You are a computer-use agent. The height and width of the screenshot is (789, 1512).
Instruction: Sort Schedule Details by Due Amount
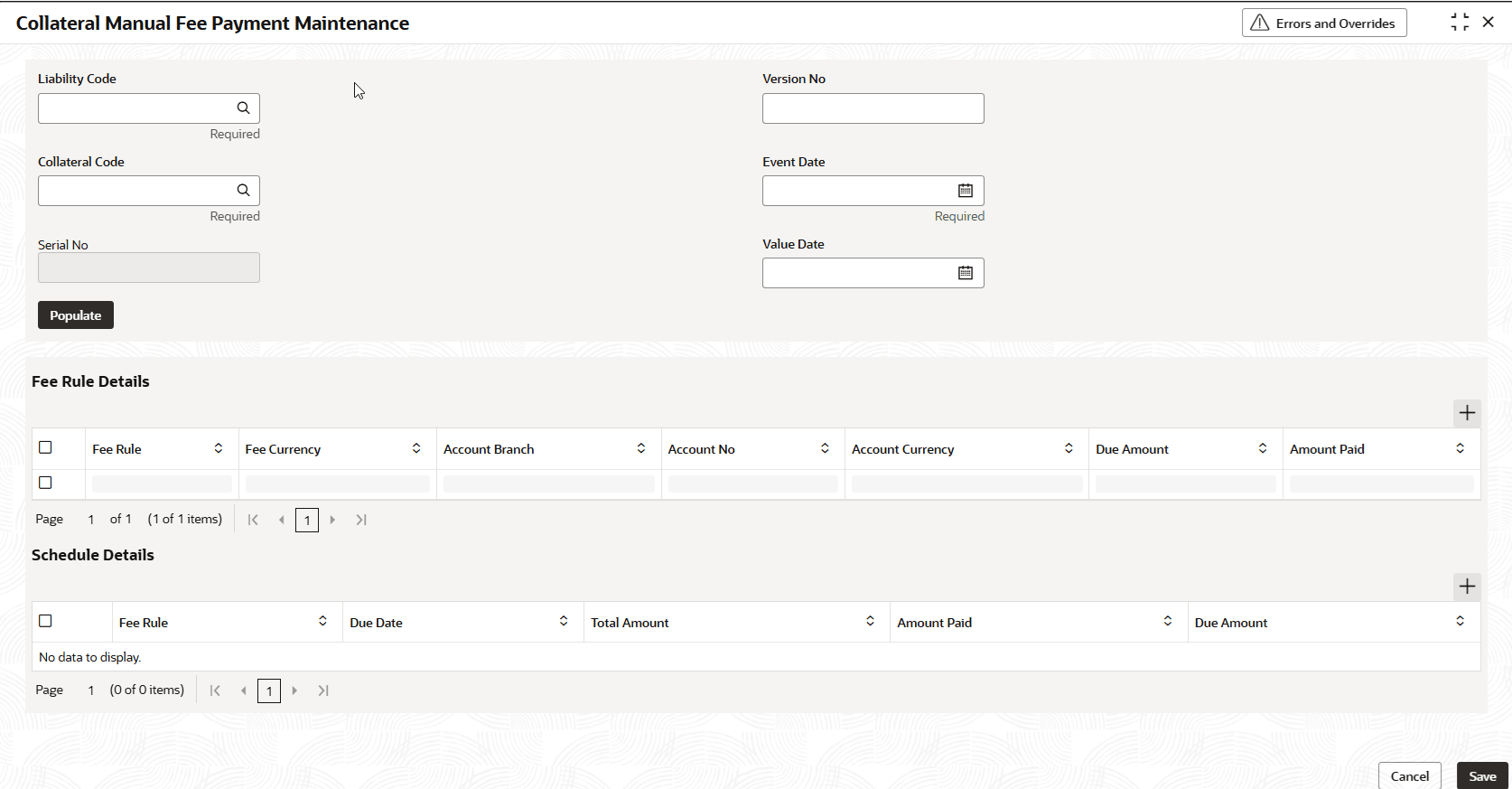click(1461, 621)
